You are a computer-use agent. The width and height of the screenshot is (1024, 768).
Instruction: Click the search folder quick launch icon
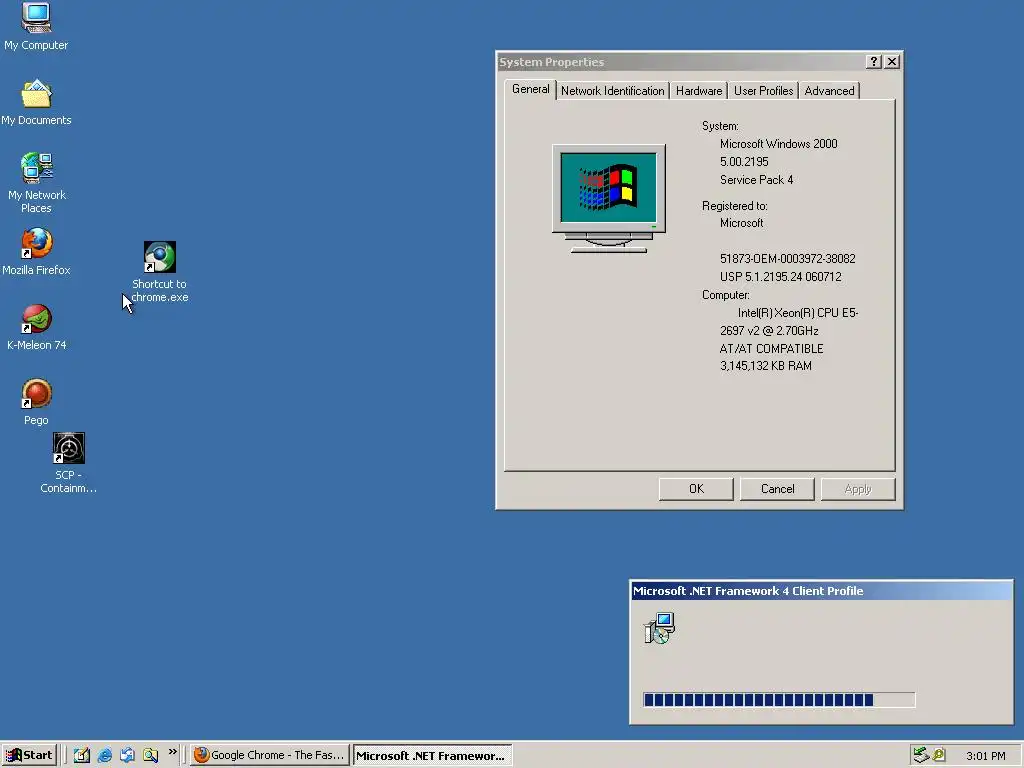pyautogui.click(x=150, y=755)
